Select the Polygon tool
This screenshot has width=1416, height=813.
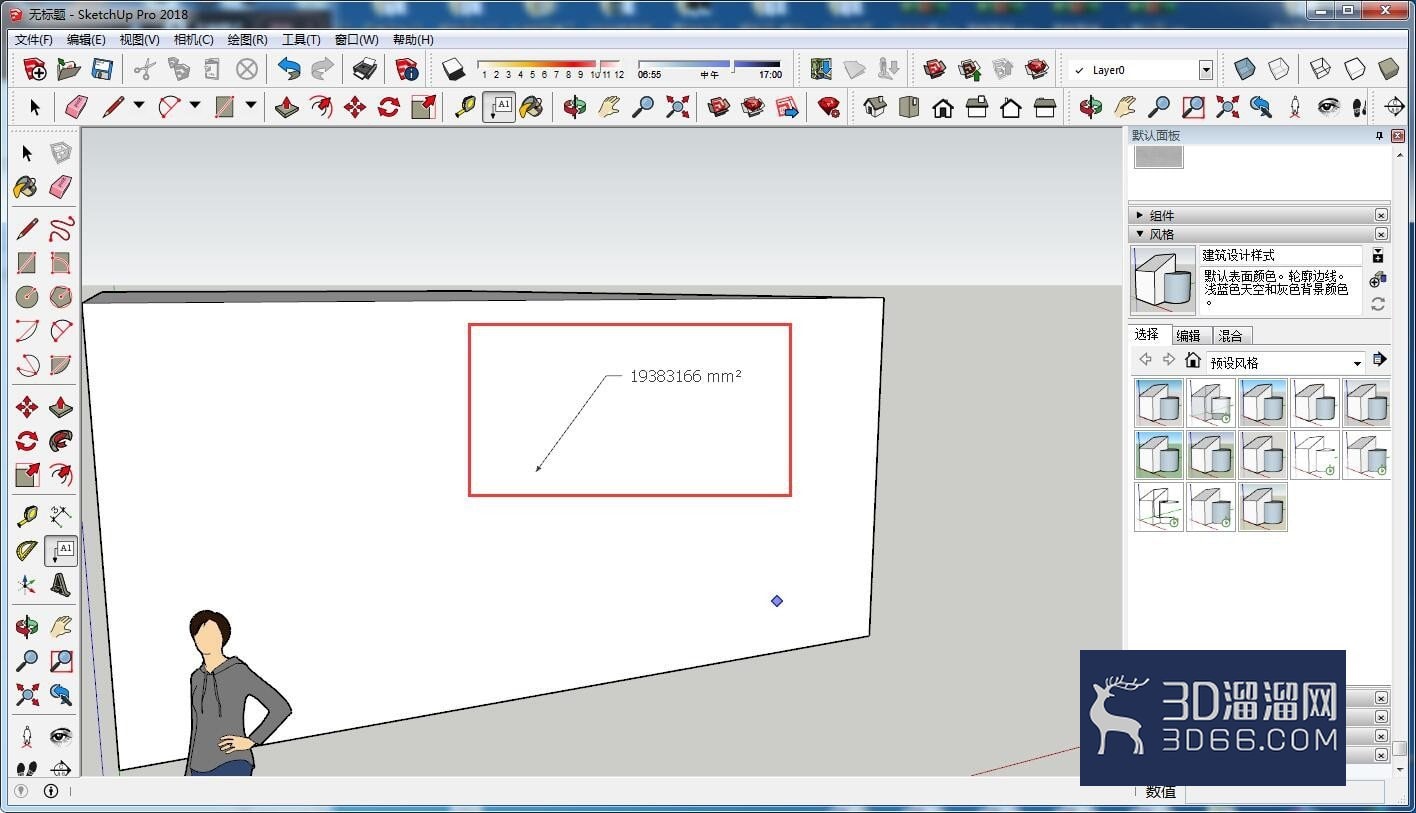point(61,297)
